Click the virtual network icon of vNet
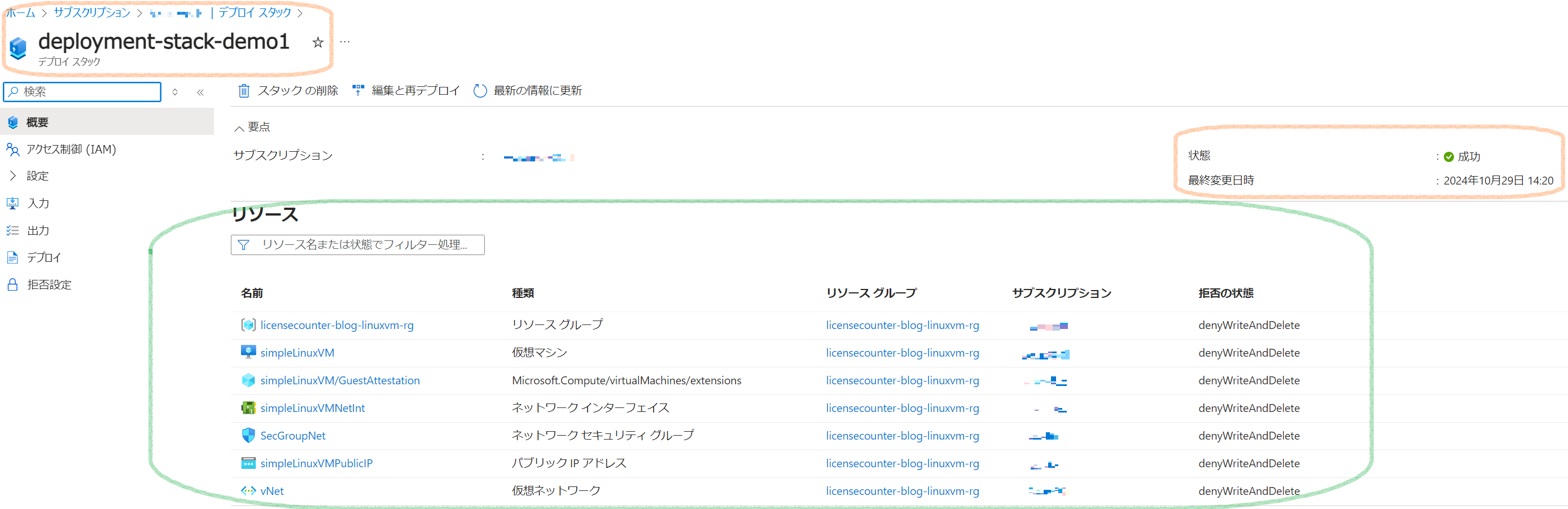The width and height of the screenshot is (1568, 509). [x=248, y=491]
